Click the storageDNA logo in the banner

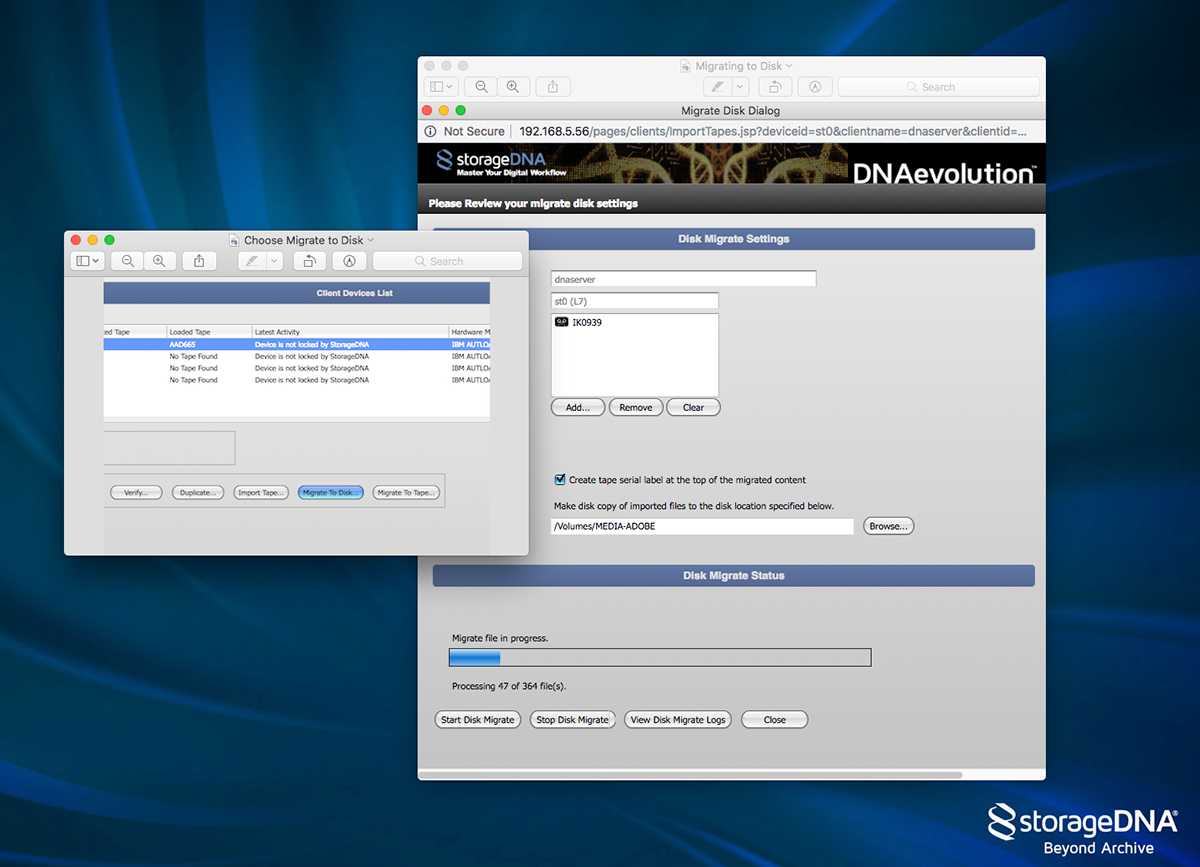(502, 163)
